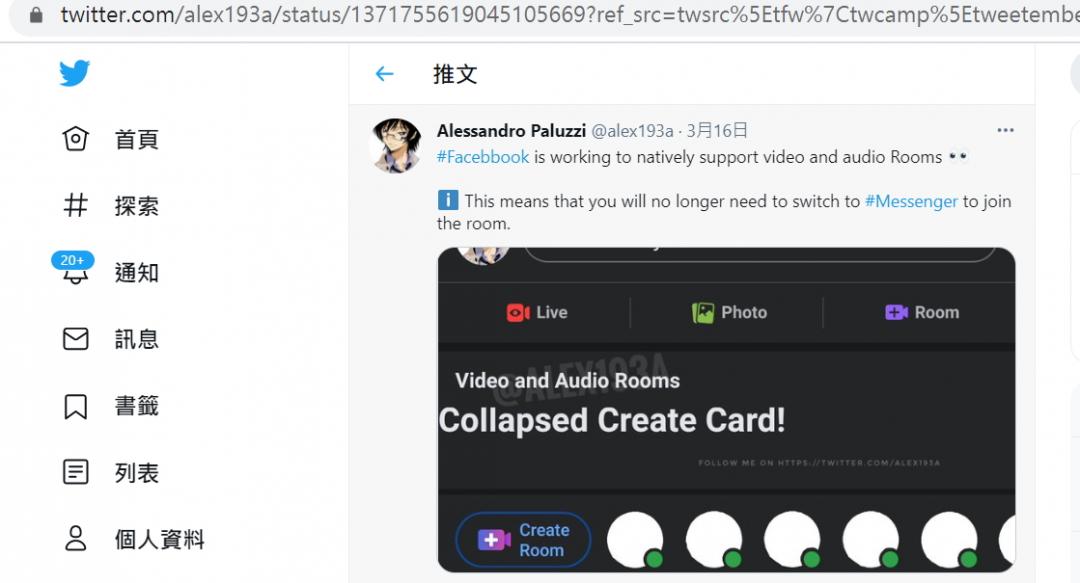Click the 3月16日 tweet date
This screenshot has height=583, width=1080.
coord(717,131)
